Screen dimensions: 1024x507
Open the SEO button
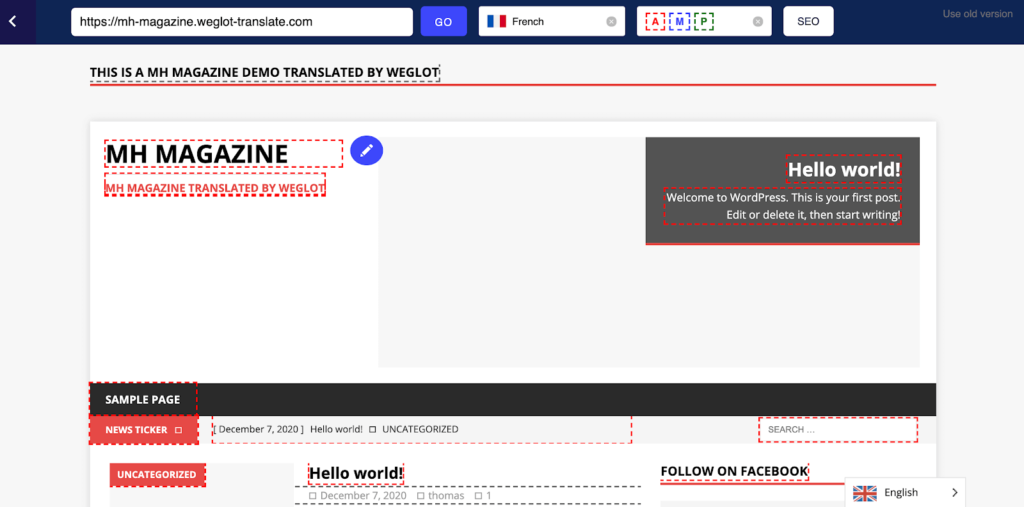point(808,22)
